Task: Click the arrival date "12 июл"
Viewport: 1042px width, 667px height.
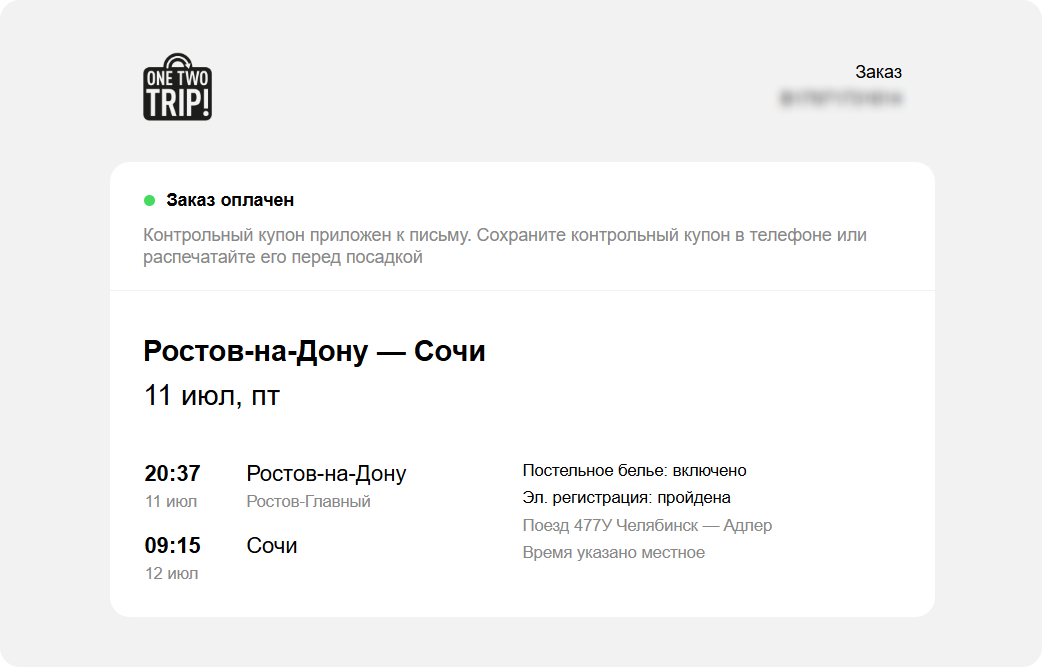Action: tap(171, 573)
